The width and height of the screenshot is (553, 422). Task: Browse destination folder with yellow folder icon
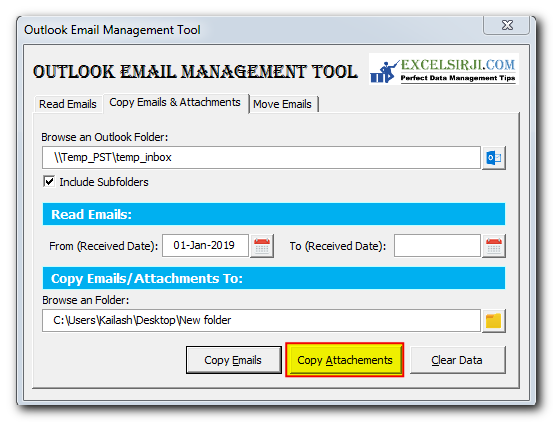pyautogui.click(x=493, y=320)
